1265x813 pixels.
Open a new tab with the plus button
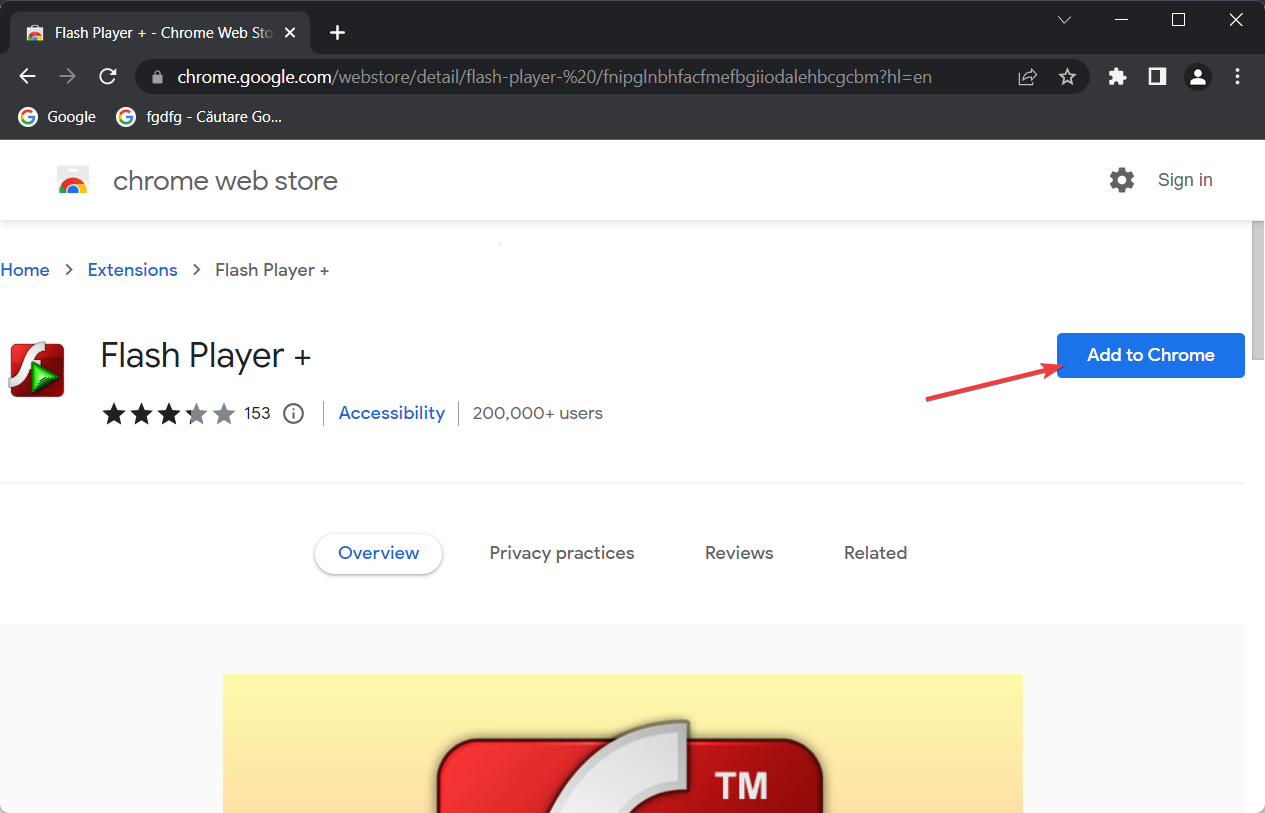(x=337, y=33)
